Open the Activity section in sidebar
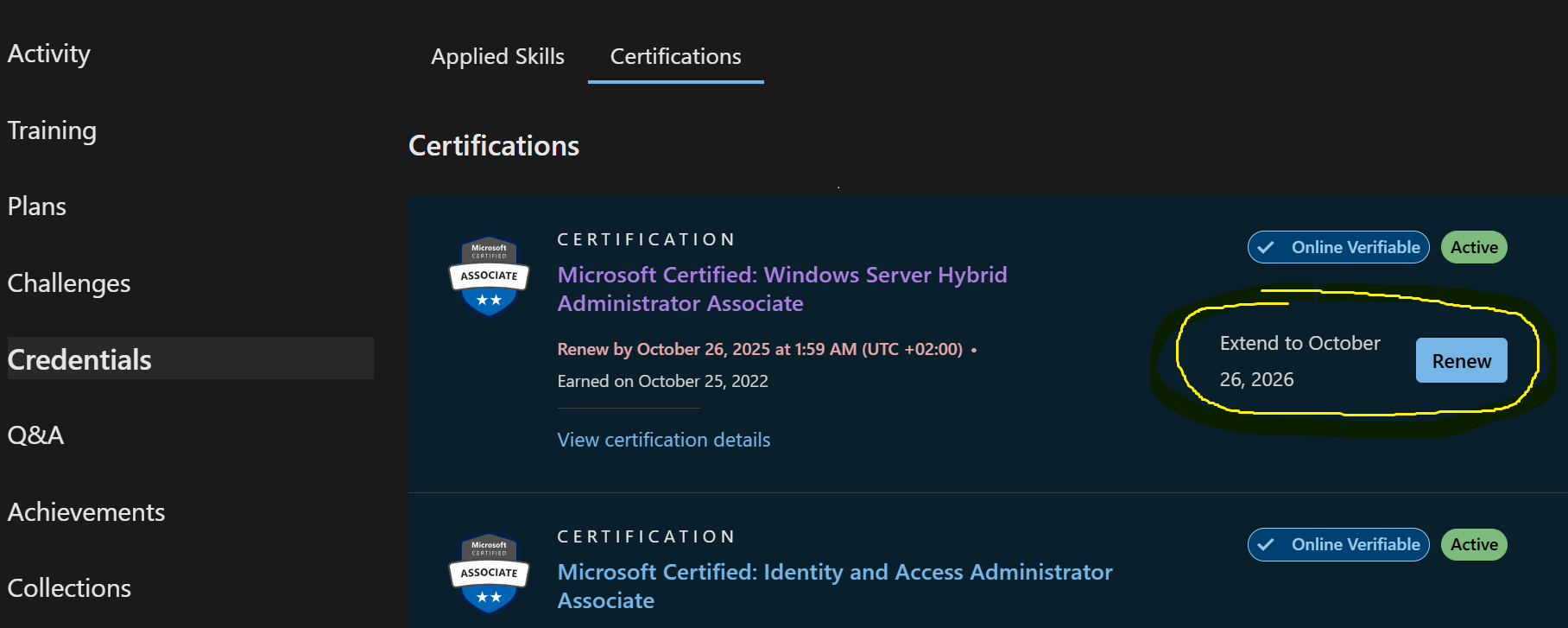The width and height of the screenshot is (1568, 628). [x=49, y=54]
